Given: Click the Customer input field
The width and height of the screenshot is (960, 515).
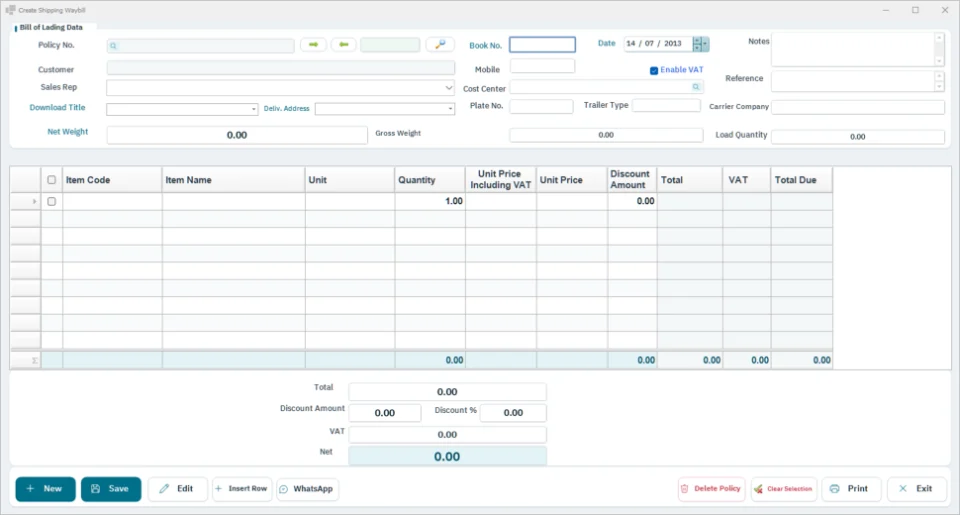Looking at the screenshot, I should 280,67.
